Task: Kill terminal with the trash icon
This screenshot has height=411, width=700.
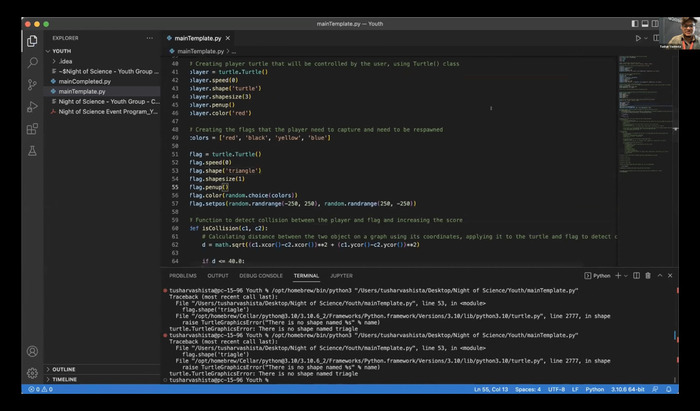Action: (648, 275)
